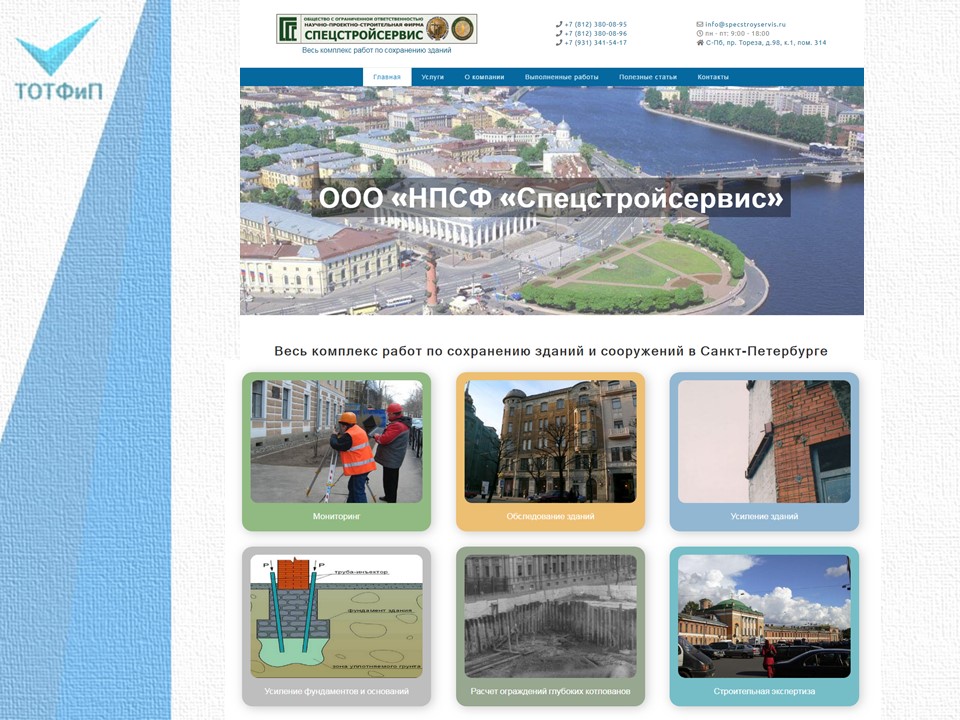Click the Спецстройсервис company logo
960x720 pixels.
click(x=376, y=29)
